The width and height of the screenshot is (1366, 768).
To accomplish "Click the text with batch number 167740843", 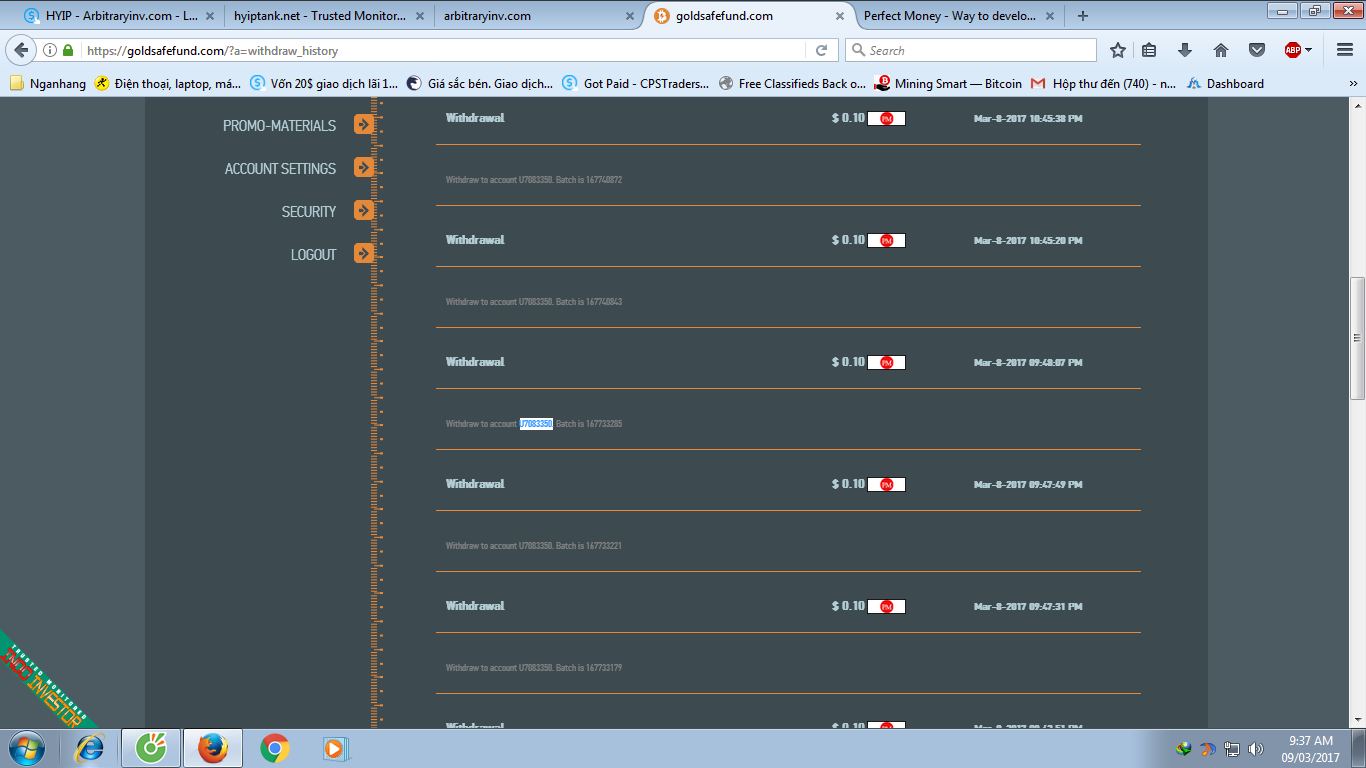I will [x=534, y=302].
